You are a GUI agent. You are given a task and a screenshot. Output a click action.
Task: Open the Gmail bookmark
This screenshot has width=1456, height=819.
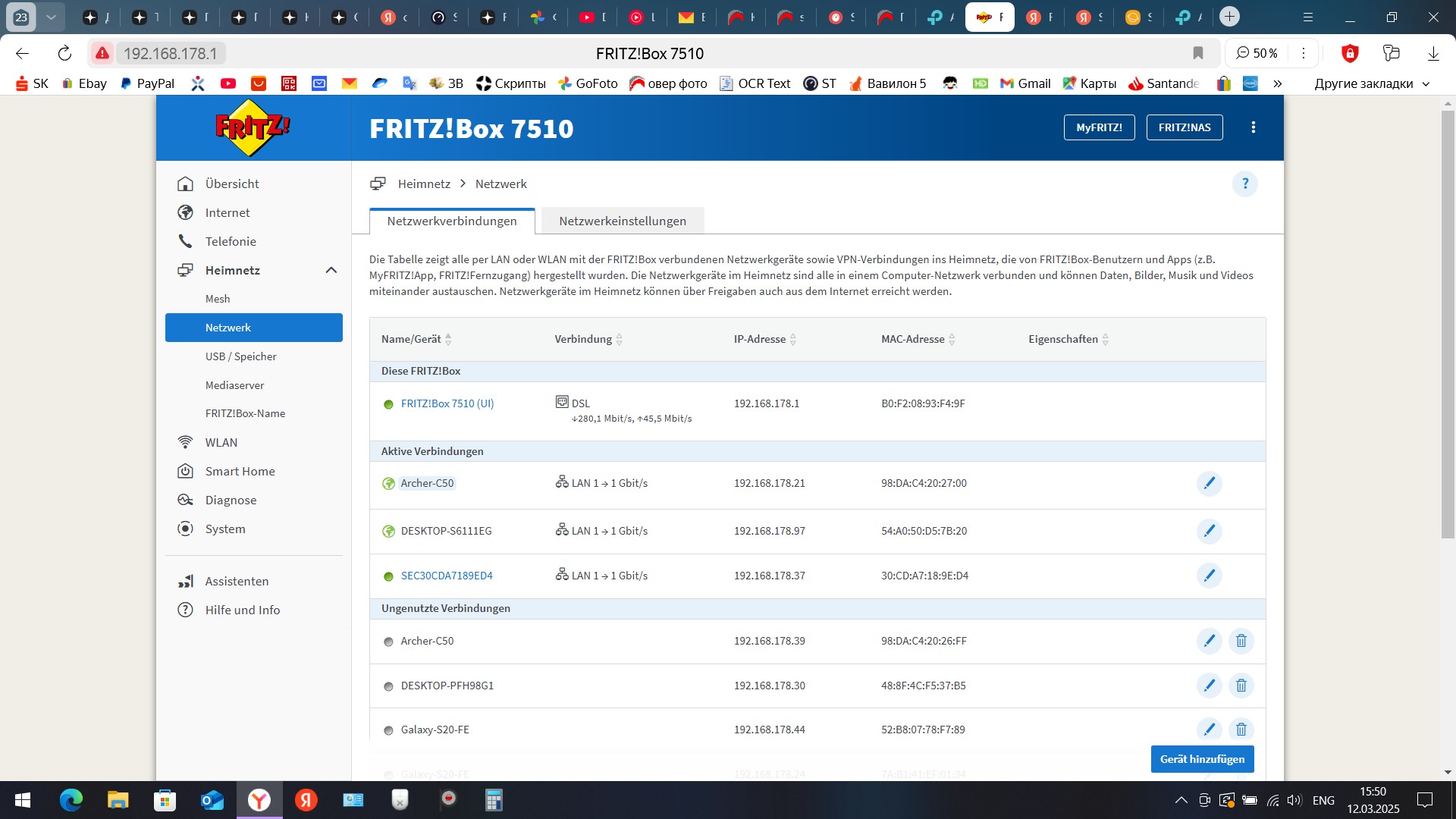point(1025,83)
